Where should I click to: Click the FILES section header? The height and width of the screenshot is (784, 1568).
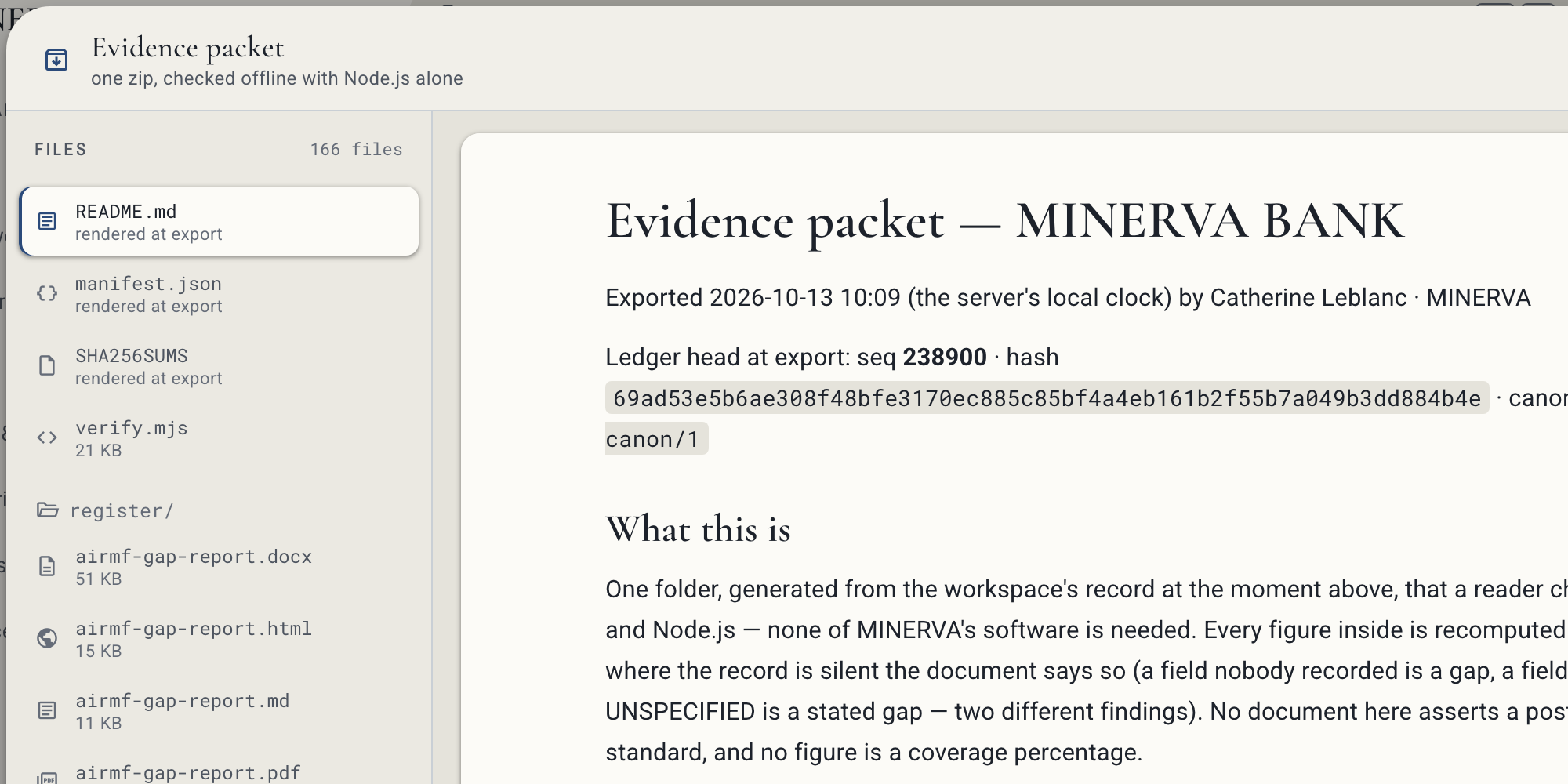coord(60,150)
